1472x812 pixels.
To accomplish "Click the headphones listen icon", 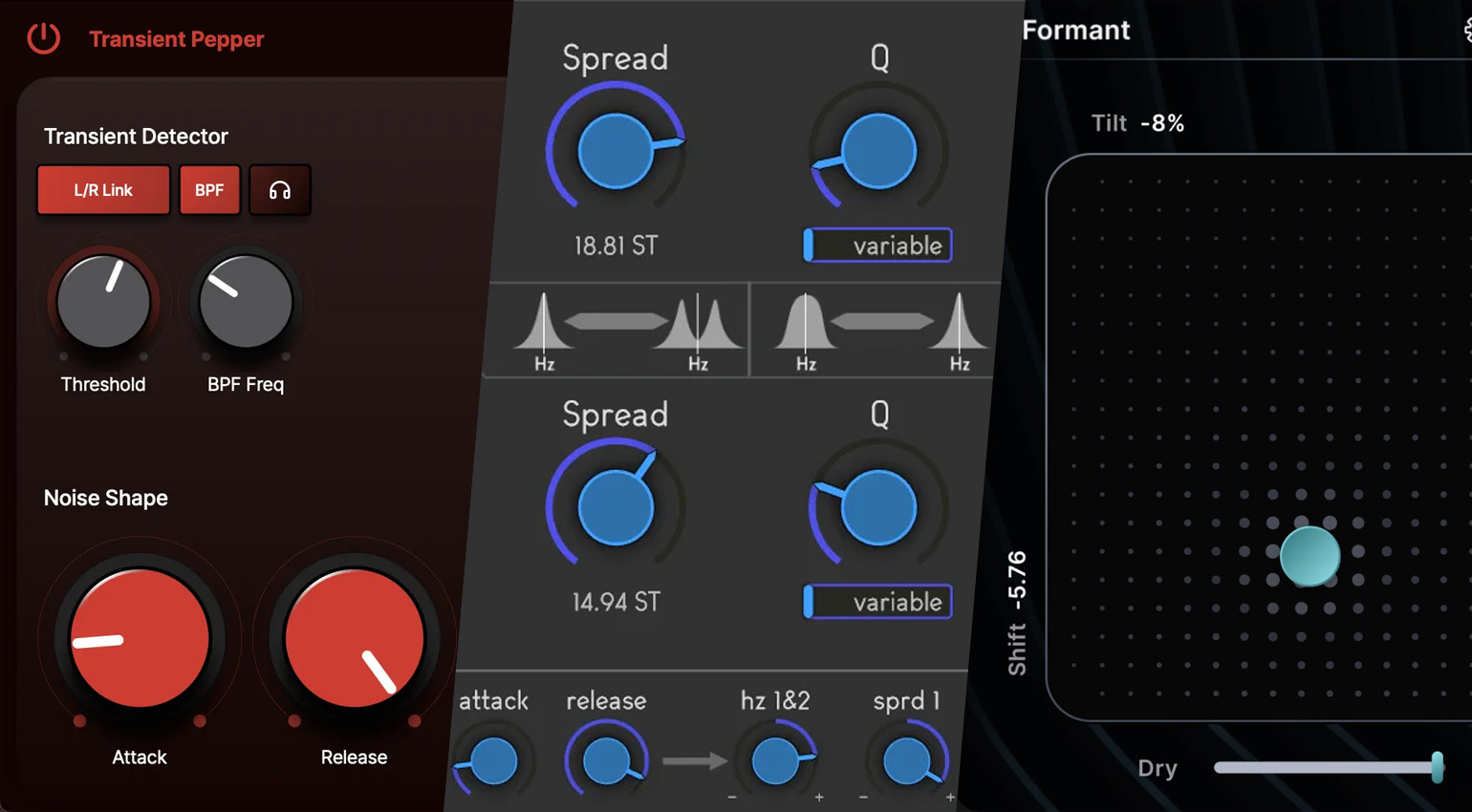I will (x=279, y=190).
